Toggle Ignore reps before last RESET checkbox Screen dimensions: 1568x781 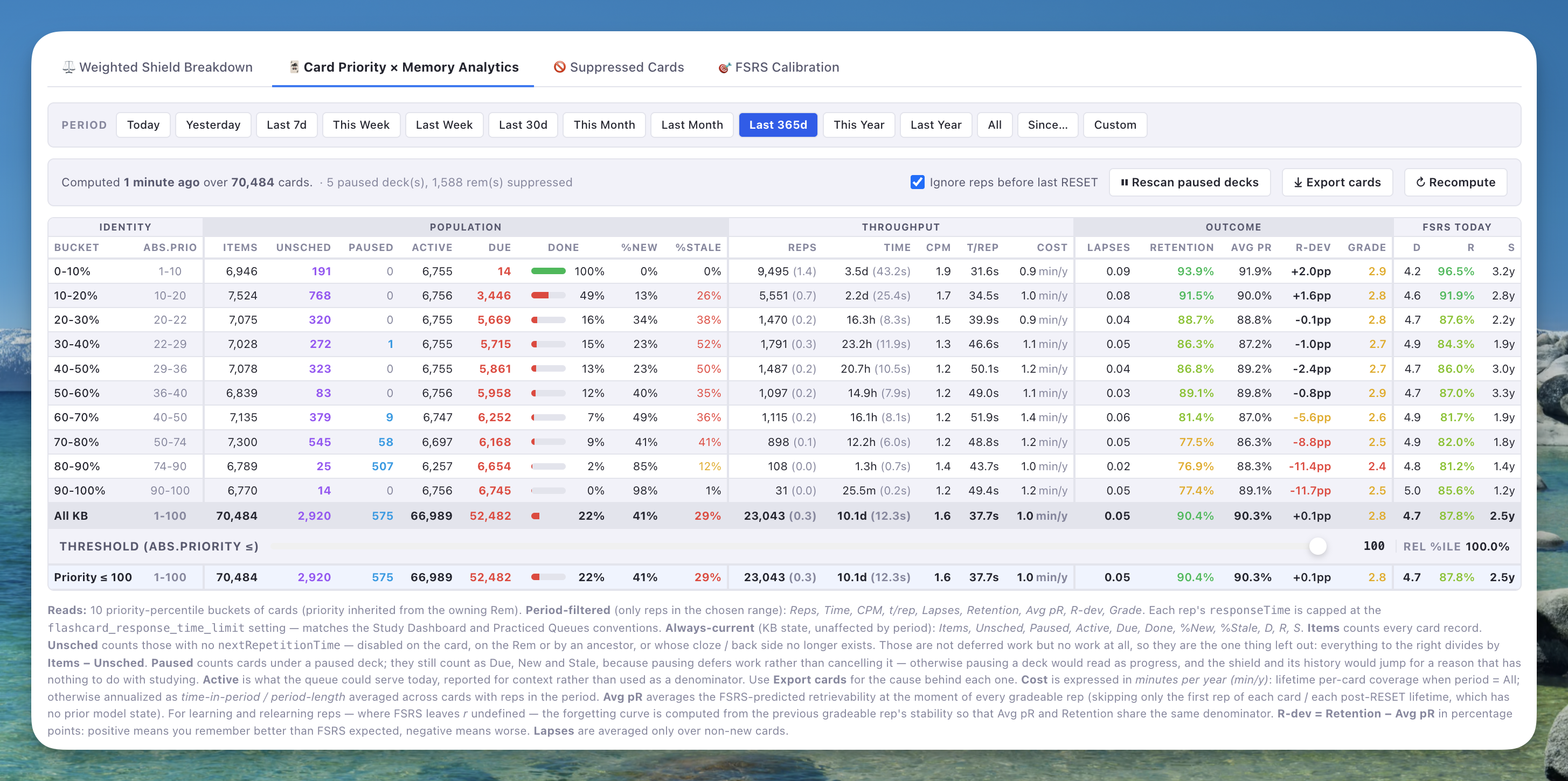tap(917, 182)
